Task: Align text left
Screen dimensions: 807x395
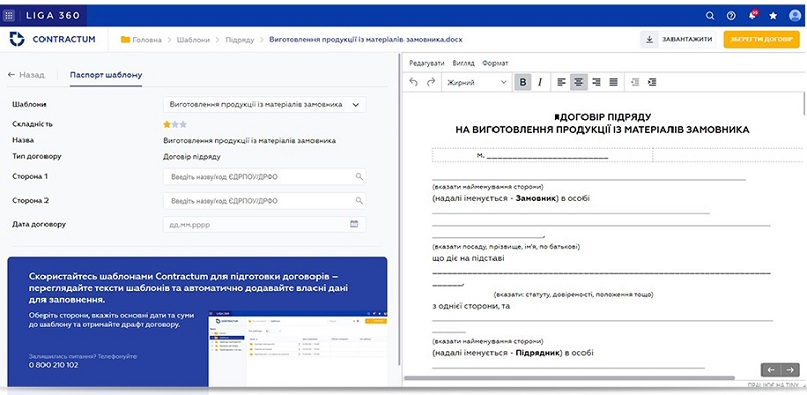Action: point(562,82)
